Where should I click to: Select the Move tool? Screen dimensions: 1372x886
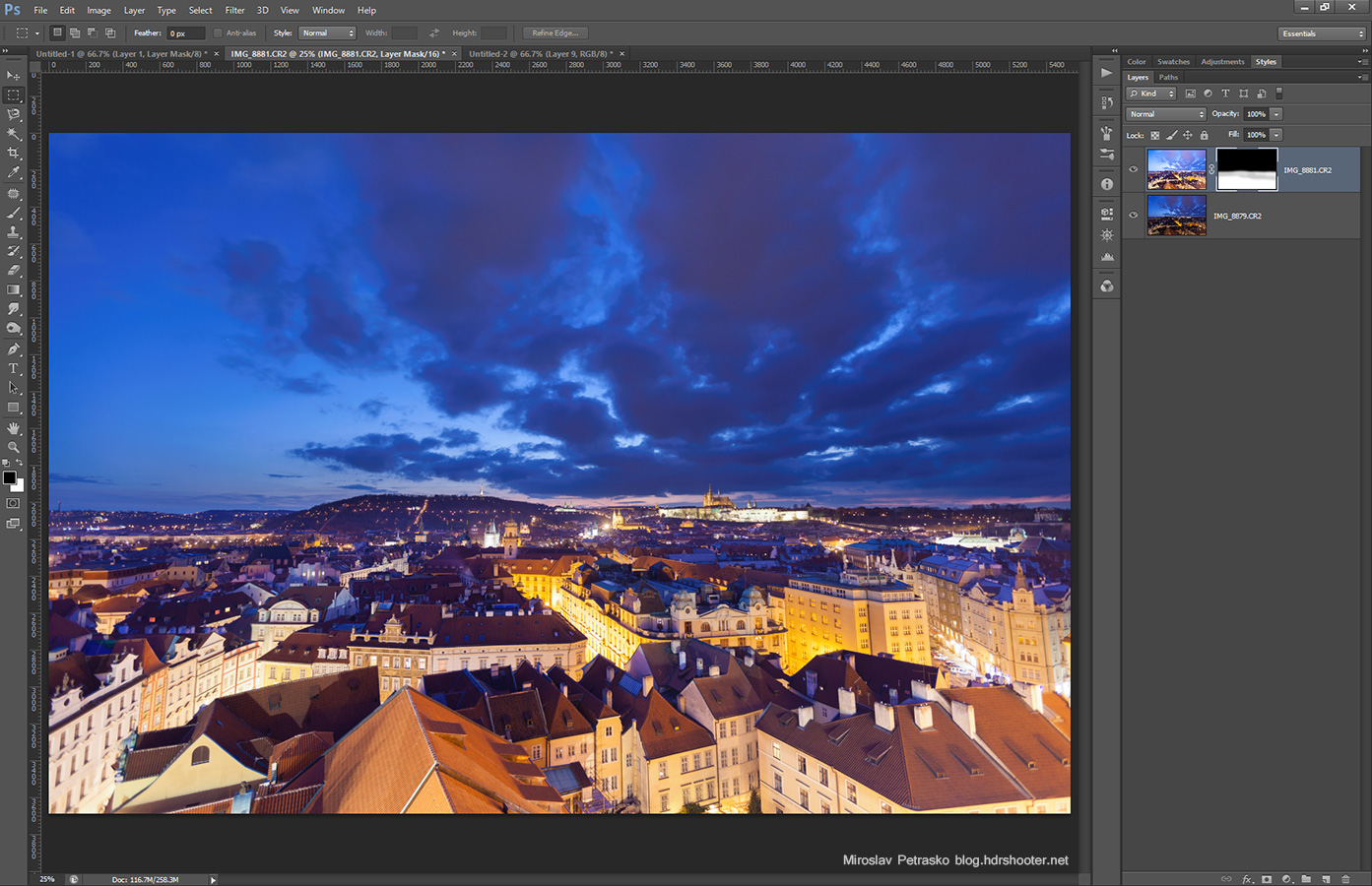[14, 76]
